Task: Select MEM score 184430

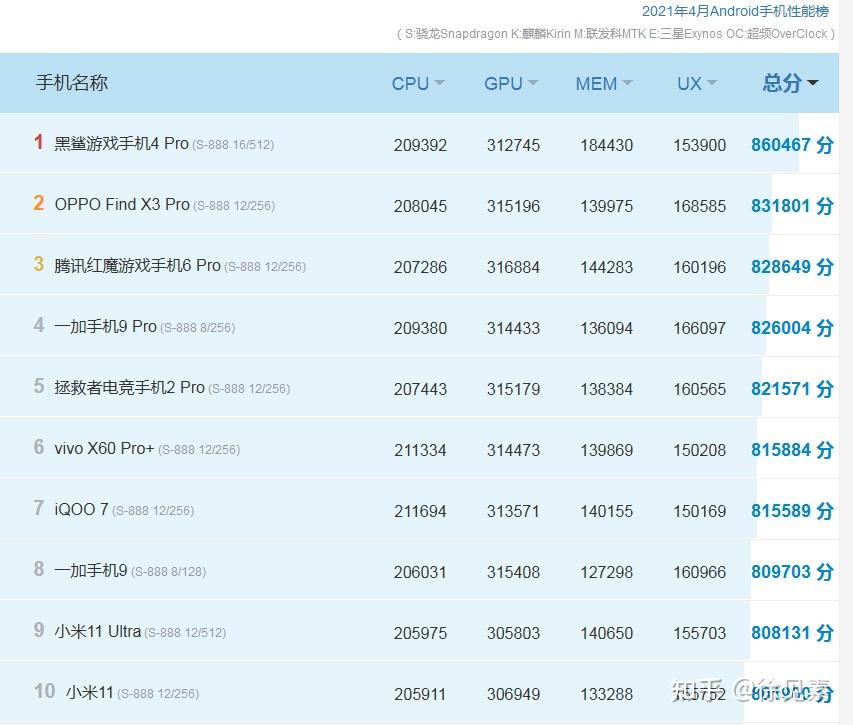Action: pyautogui.click(x=607, y=145)
